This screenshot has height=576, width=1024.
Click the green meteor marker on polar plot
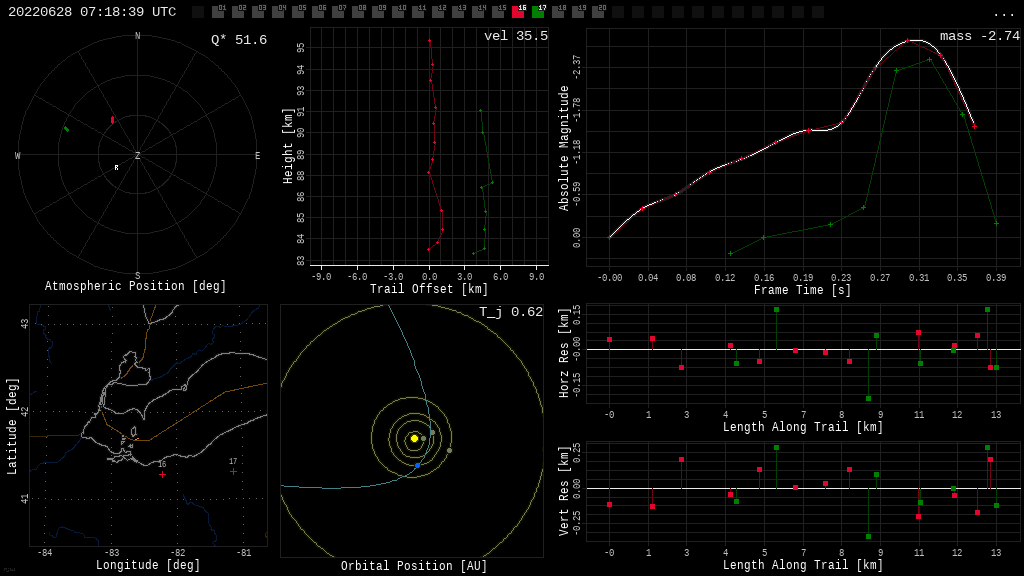[66, 129]
